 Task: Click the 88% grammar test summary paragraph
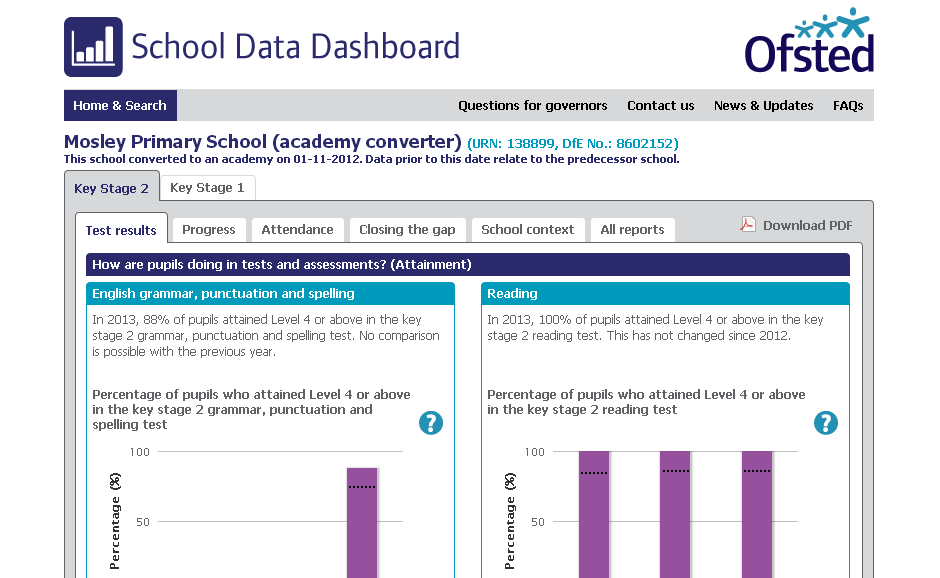coord(266,336)
